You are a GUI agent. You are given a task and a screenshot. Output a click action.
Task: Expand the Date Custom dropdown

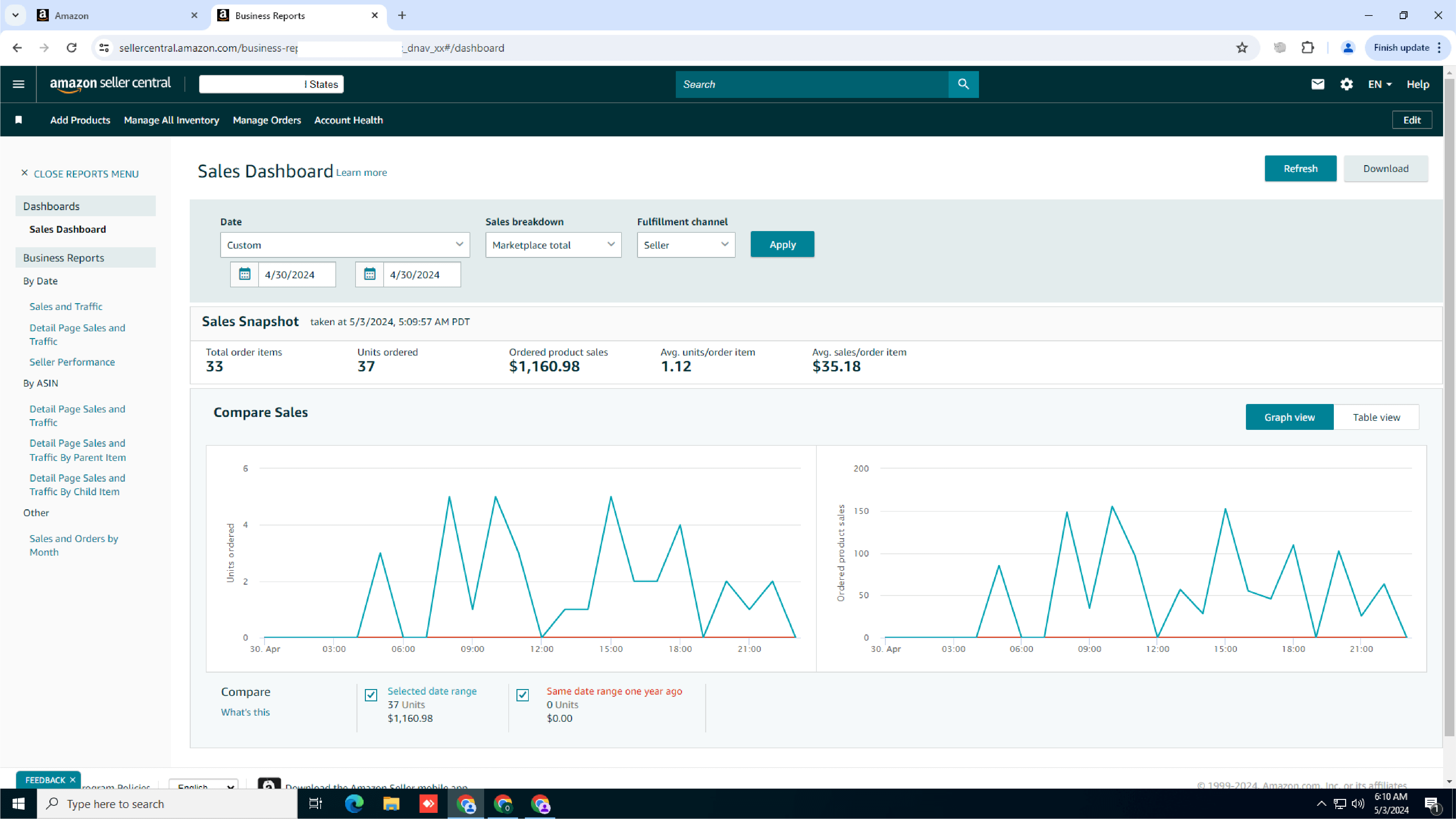tap(345, 245)
